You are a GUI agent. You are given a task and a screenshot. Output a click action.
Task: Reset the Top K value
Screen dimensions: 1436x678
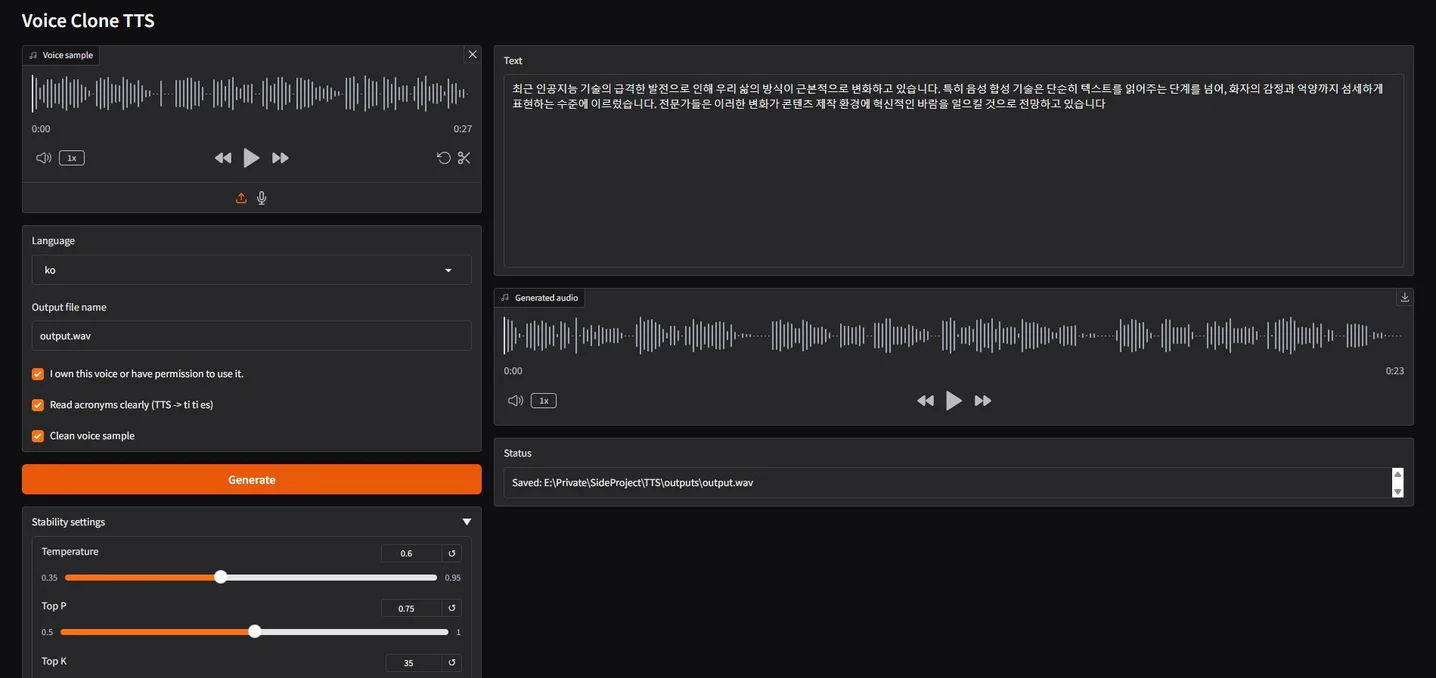tap(452, 663)
